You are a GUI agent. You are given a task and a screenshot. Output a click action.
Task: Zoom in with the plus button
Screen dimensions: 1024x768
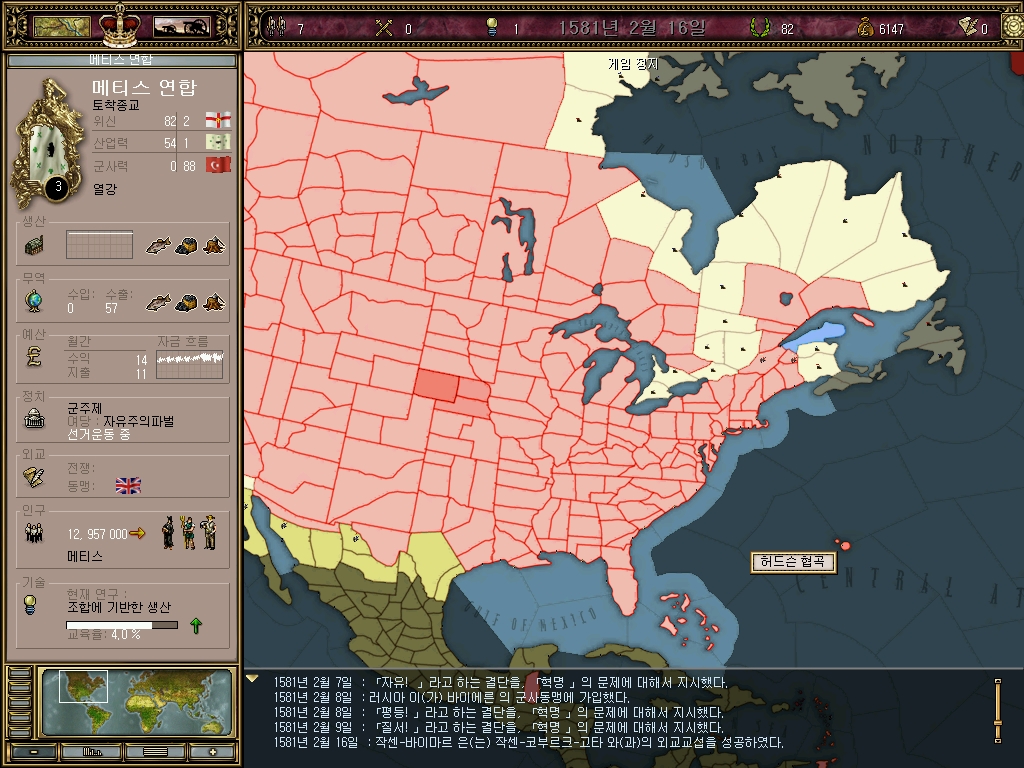(212, 752)
